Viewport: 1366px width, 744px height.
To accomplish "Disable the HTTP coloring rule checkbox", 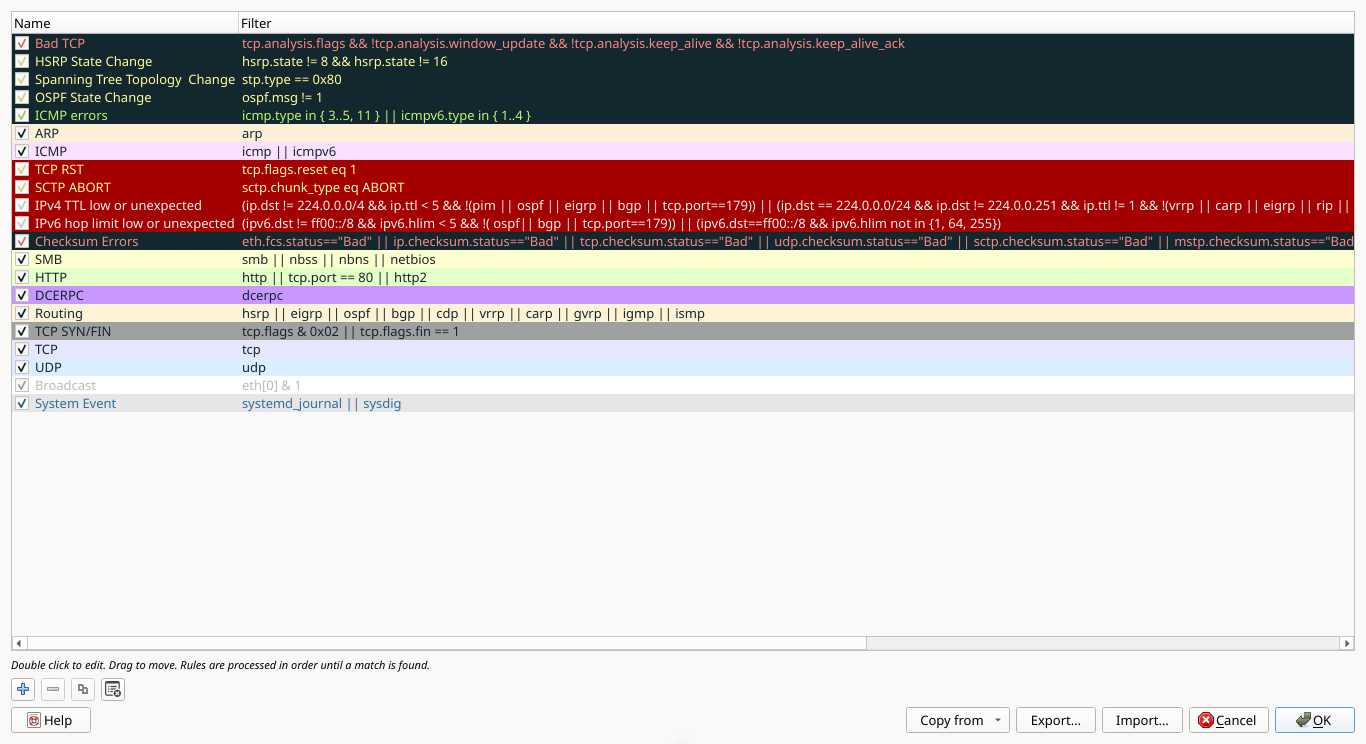I will 22,278.
